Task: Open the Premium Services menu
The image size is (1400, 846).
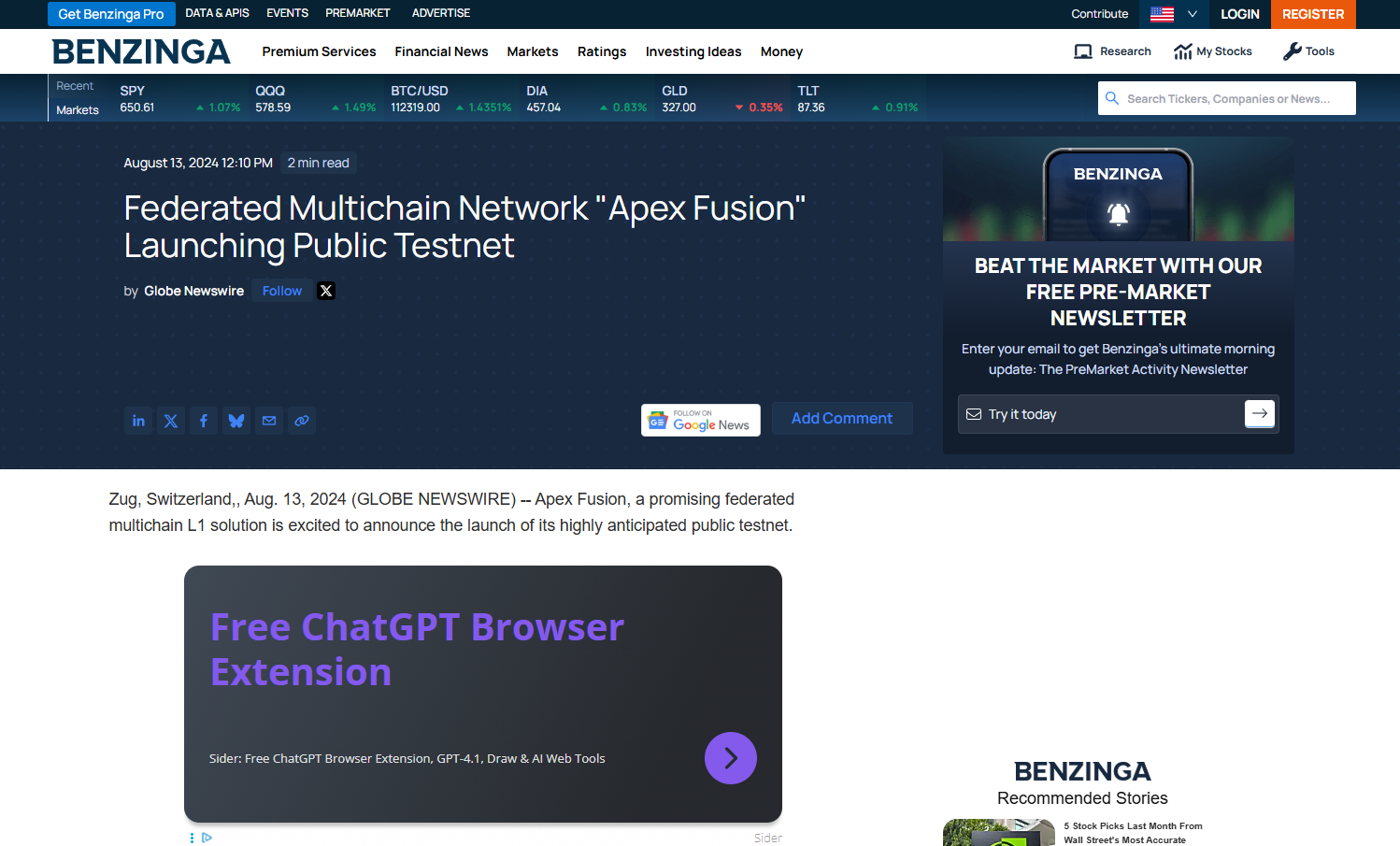Action: 319,51
